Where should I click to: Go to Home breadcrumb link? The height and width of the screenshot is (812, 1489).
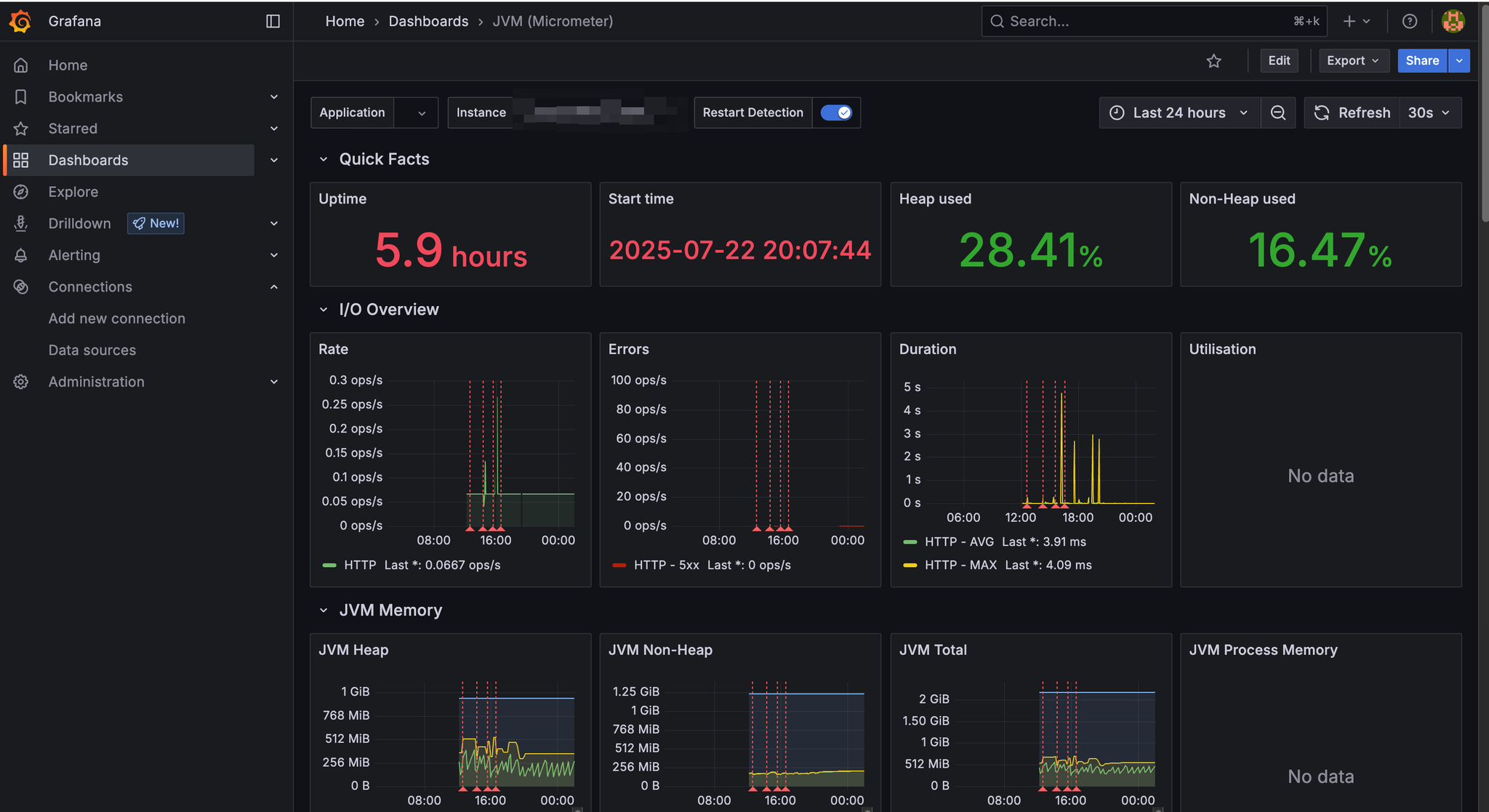point(345,21)
